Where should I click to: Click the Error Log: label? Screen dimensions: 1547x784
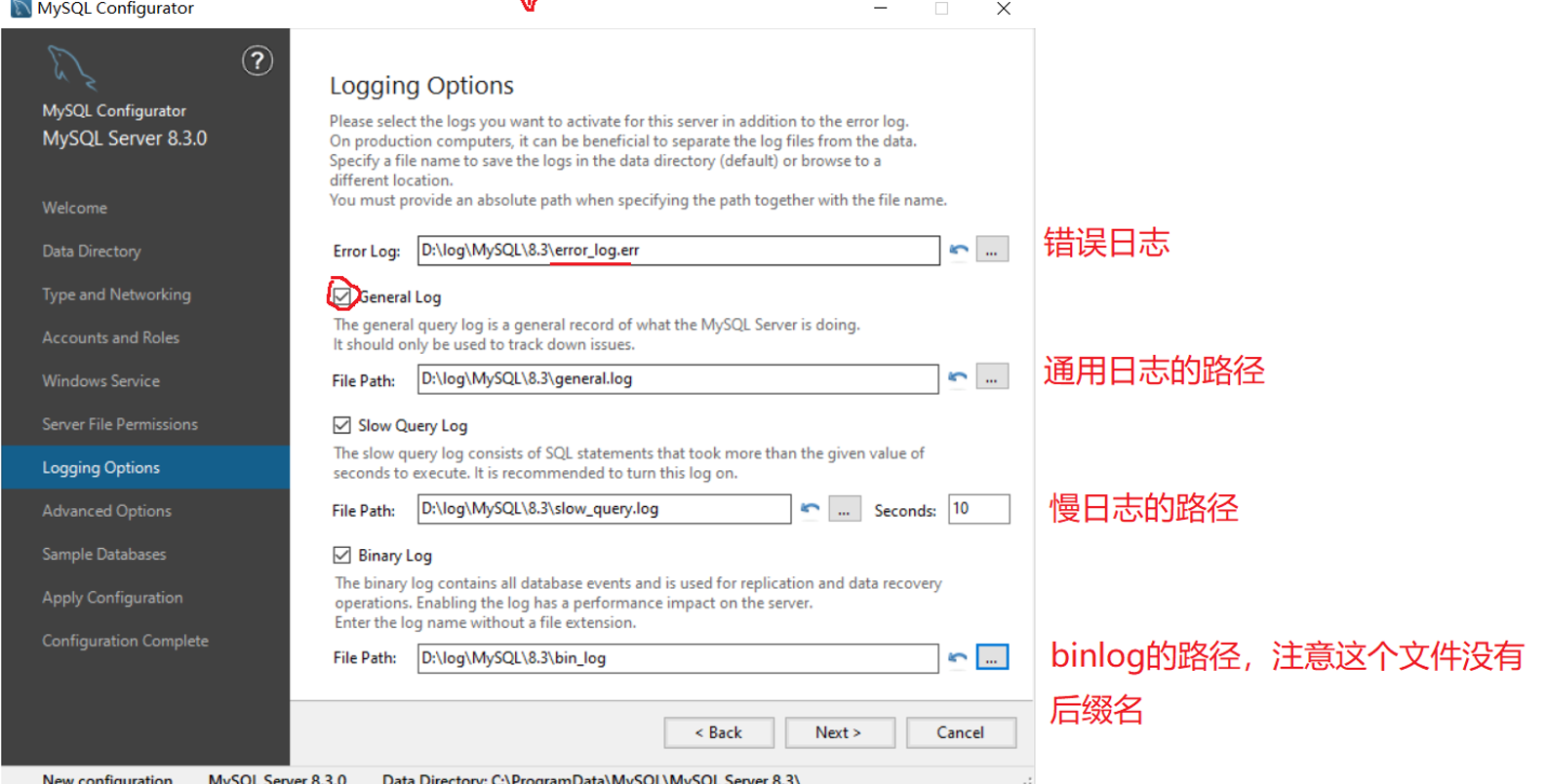click(x=367, y=252)
